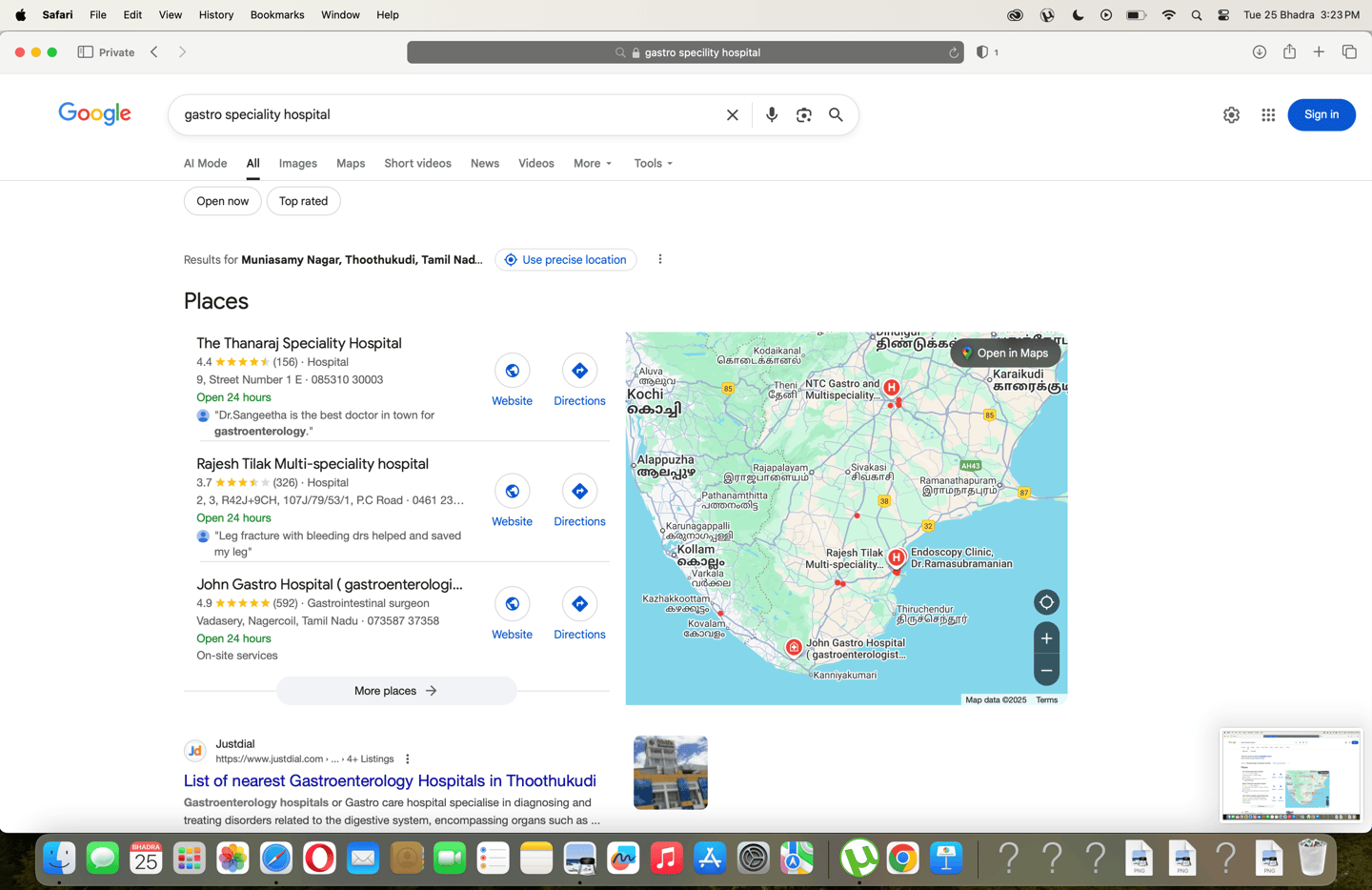
Task: Open Google Lens image search icon
Action: tap(804, 114)
